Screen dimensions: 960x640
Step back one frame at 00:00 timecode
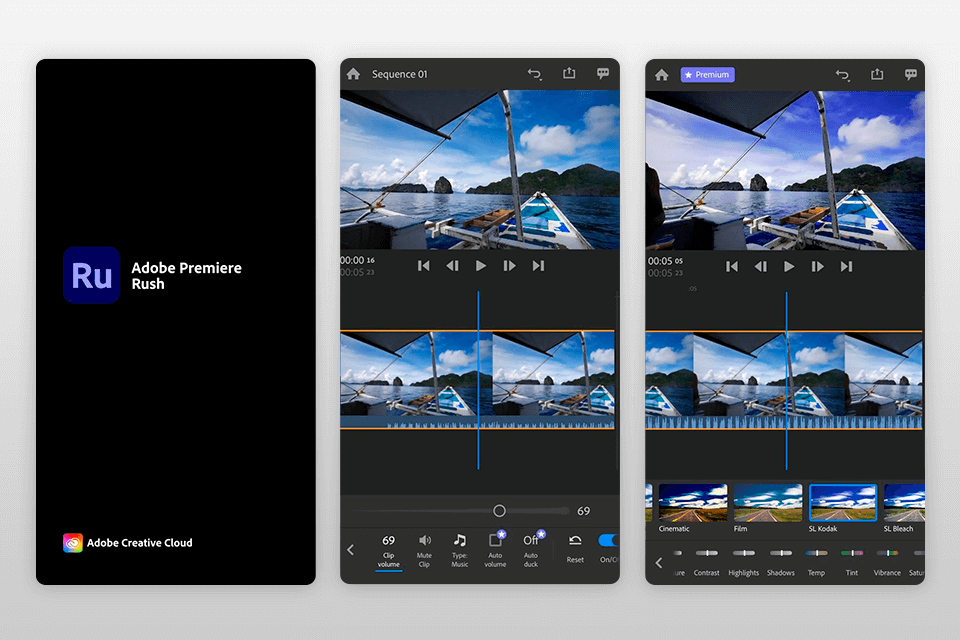[x=452, y=266]
